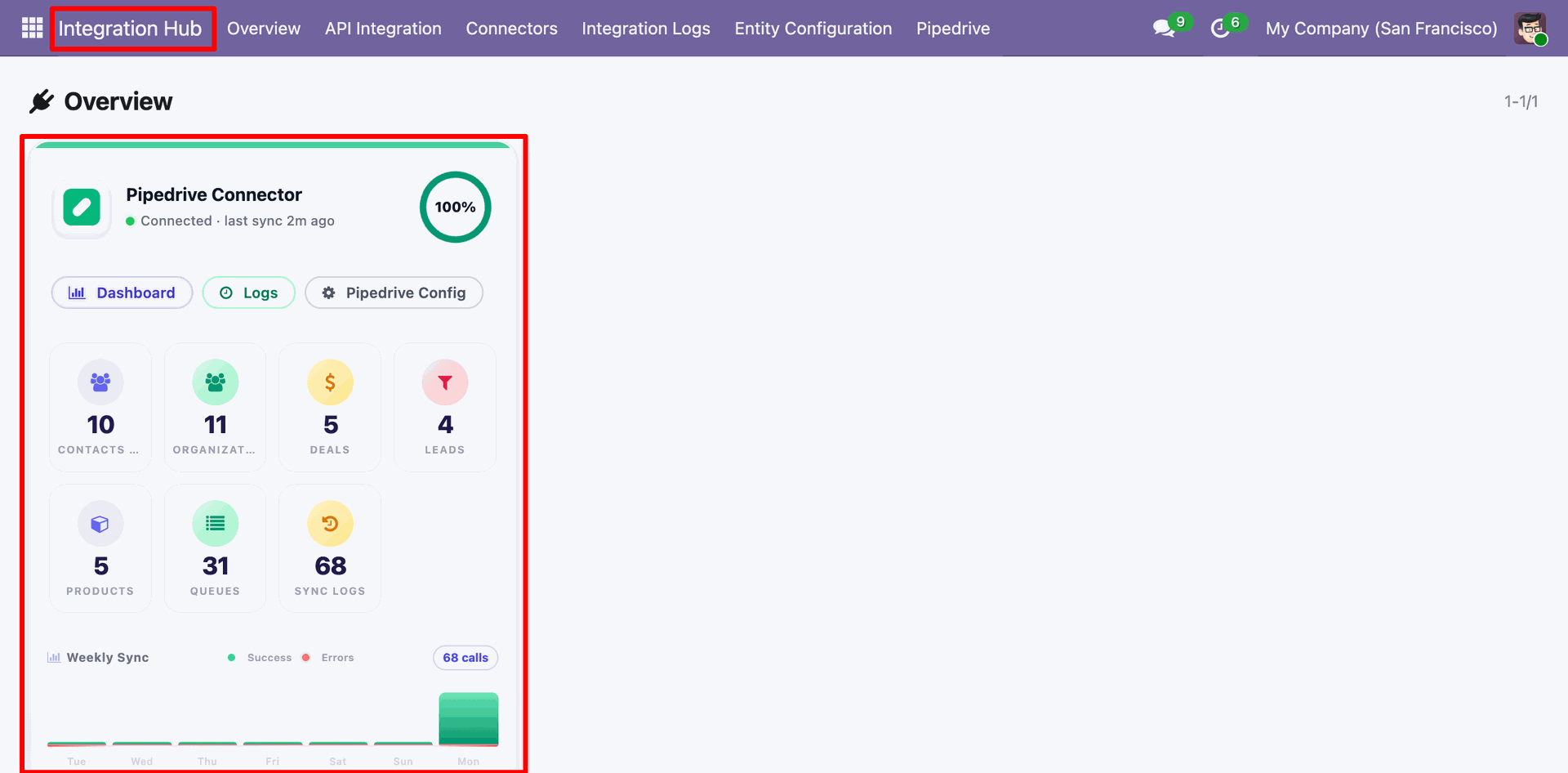Click the Pipedrive Connector green logo

[82, 208]
